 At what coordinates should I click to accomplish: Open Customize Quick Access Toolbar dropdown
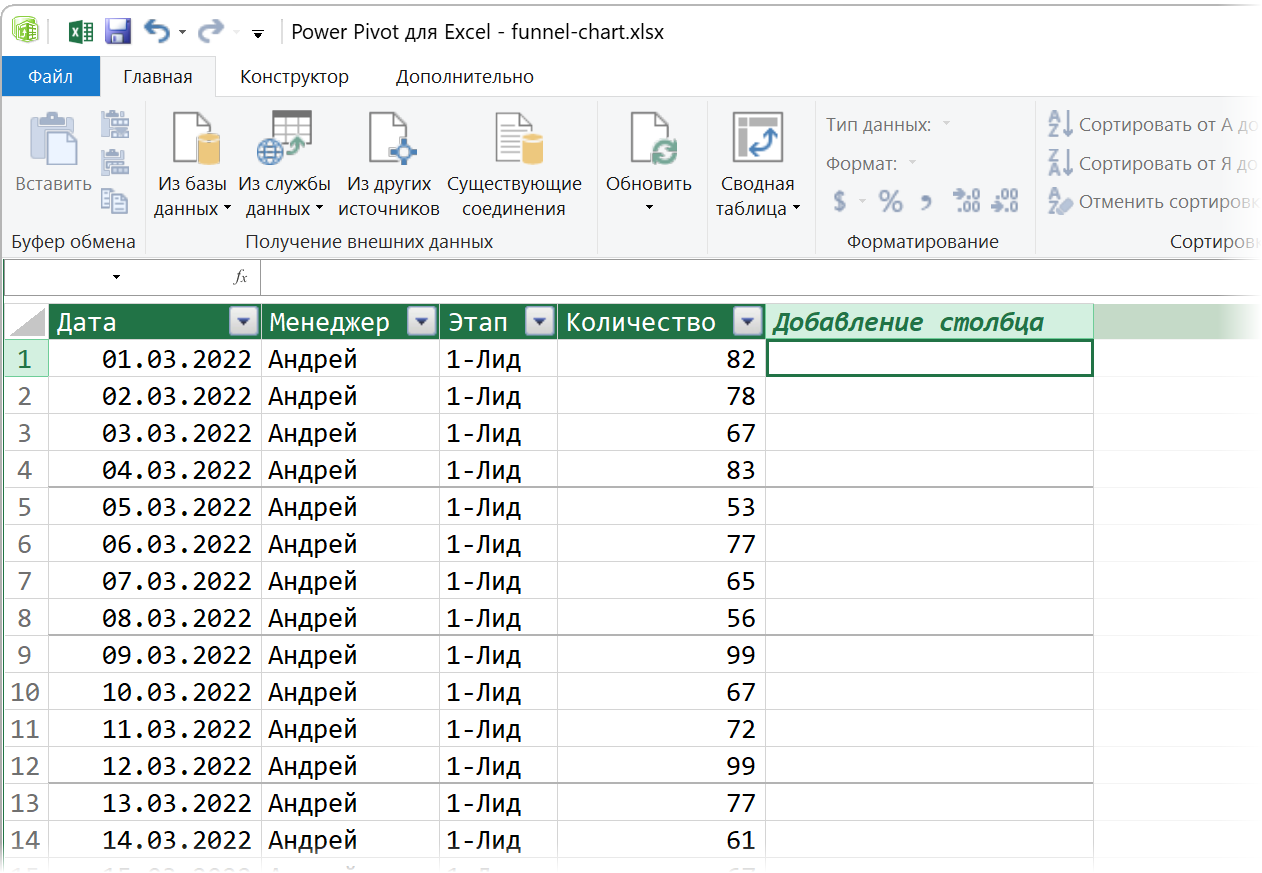coord(257,34)
